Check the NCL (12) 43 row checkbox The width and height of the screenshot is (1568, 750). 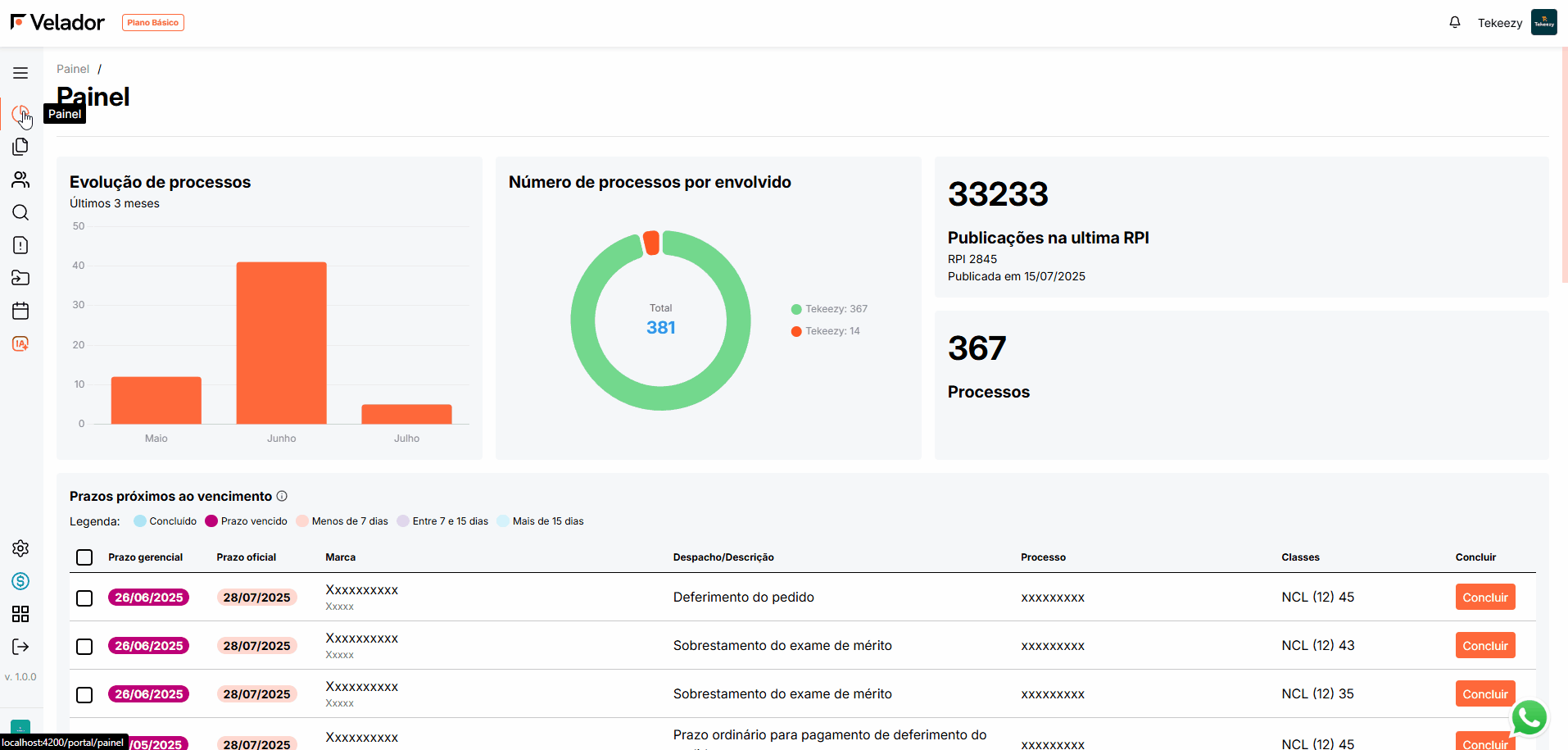[x=84, y=647]
